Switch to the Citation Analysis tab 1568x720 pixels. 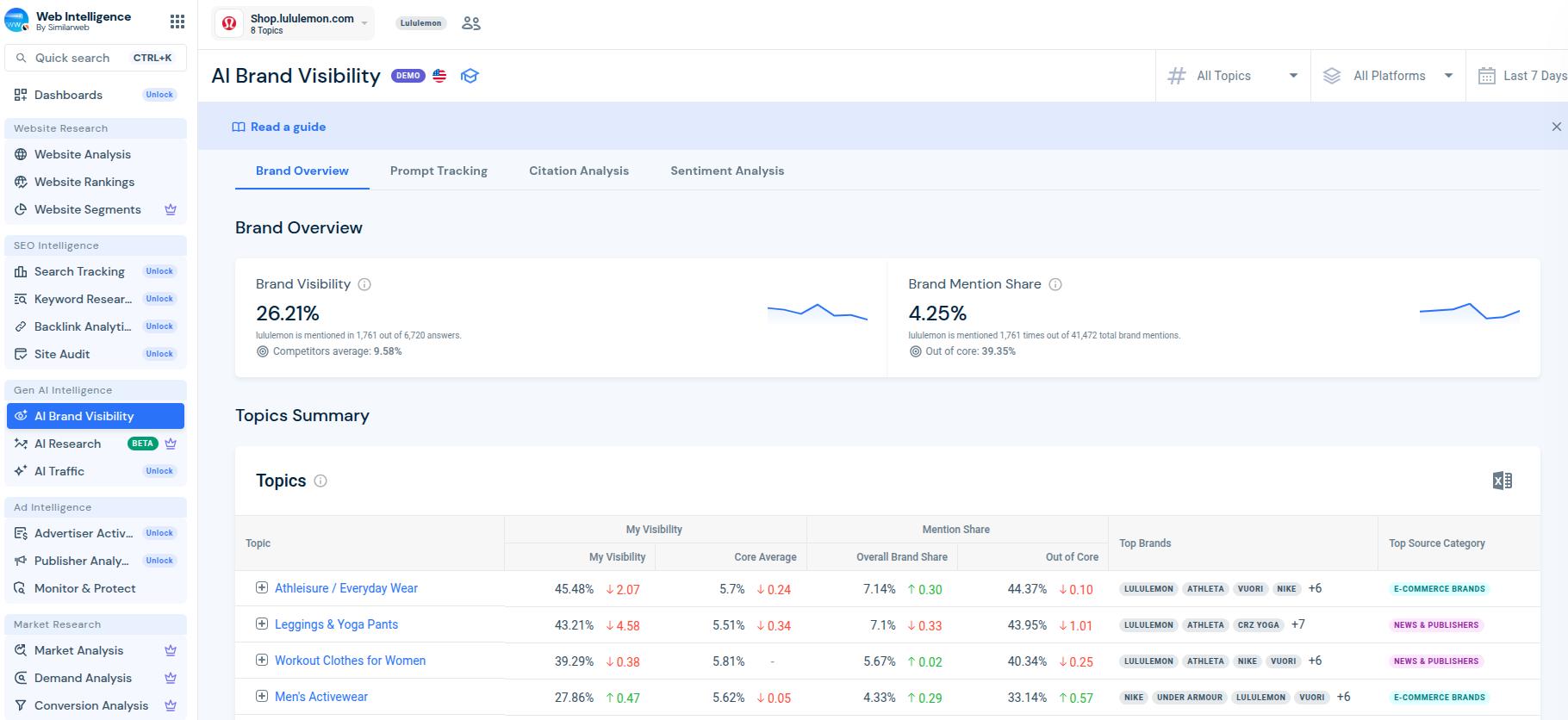coord(579,171)
